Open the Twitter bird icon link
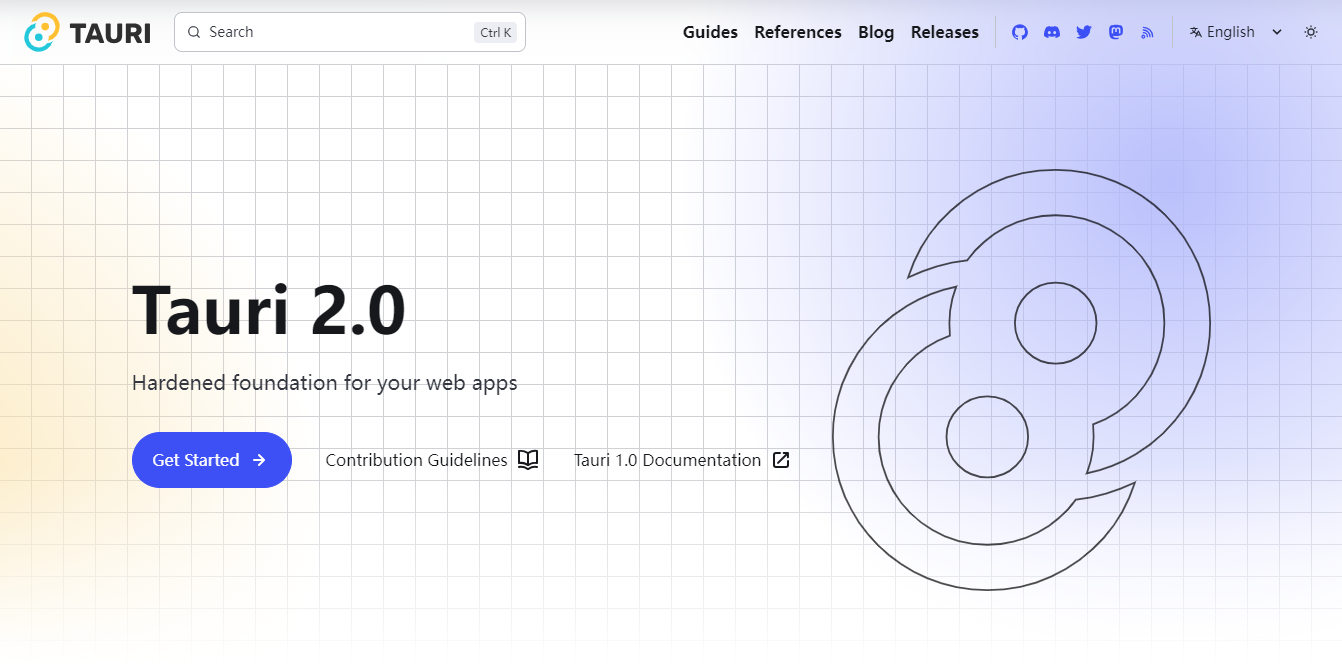The width and height of the screenshot is (1342, 666). pyautogui.click(x=1084, y=32)
